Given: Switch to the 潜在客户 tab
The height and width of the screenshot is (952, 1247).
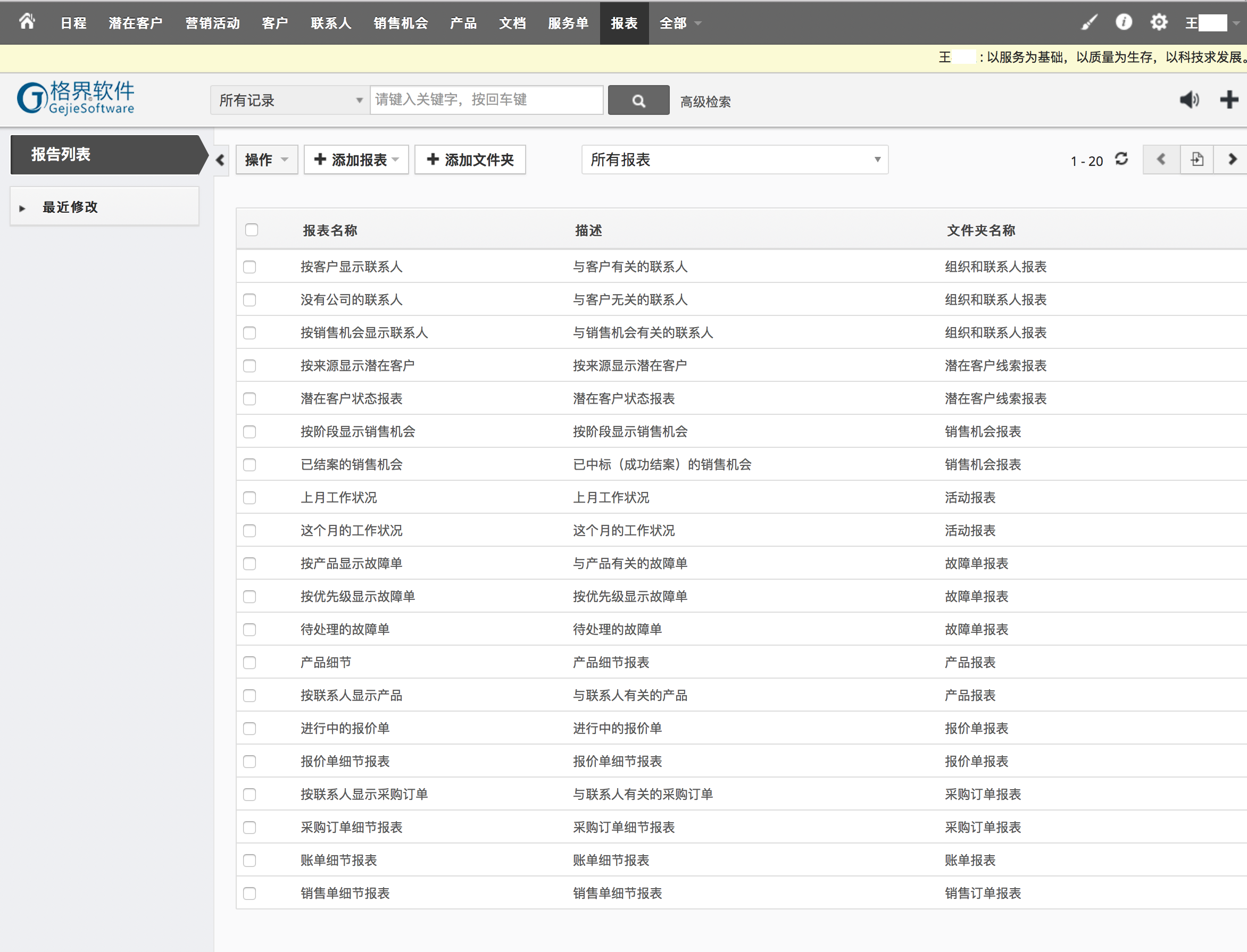Looking at the screenshot, I should click(136, 23).
